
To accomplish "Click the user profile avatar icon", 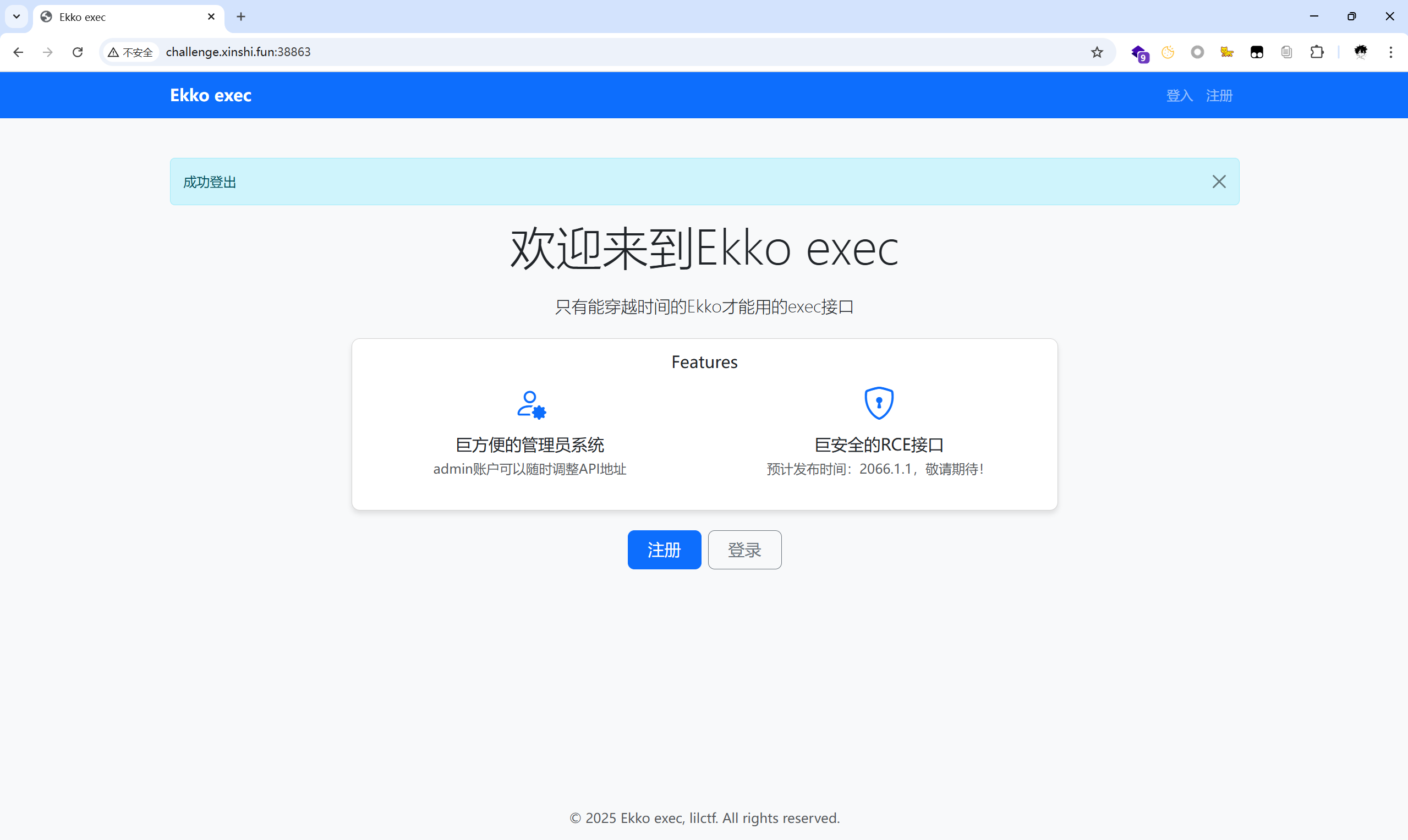I will (1361, 52).
